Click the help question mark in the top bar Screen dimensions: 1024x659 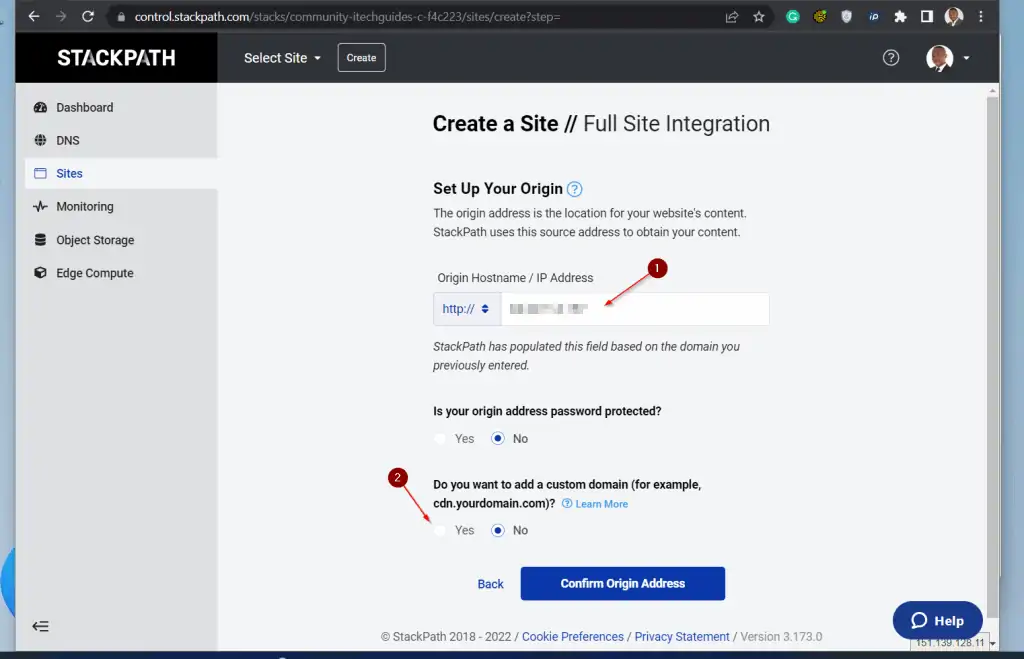point(891,57)
